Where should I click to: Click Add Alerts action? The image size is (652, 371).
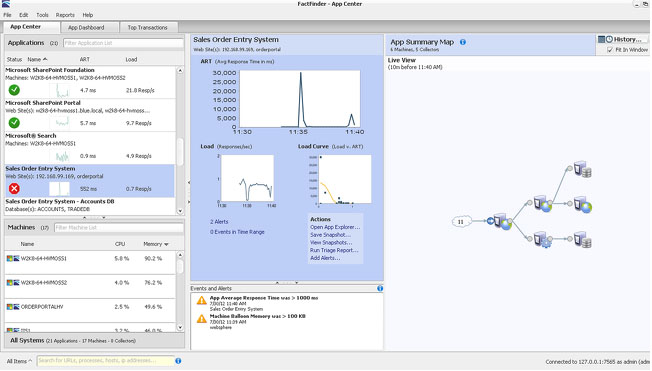[x=325, y=258]
